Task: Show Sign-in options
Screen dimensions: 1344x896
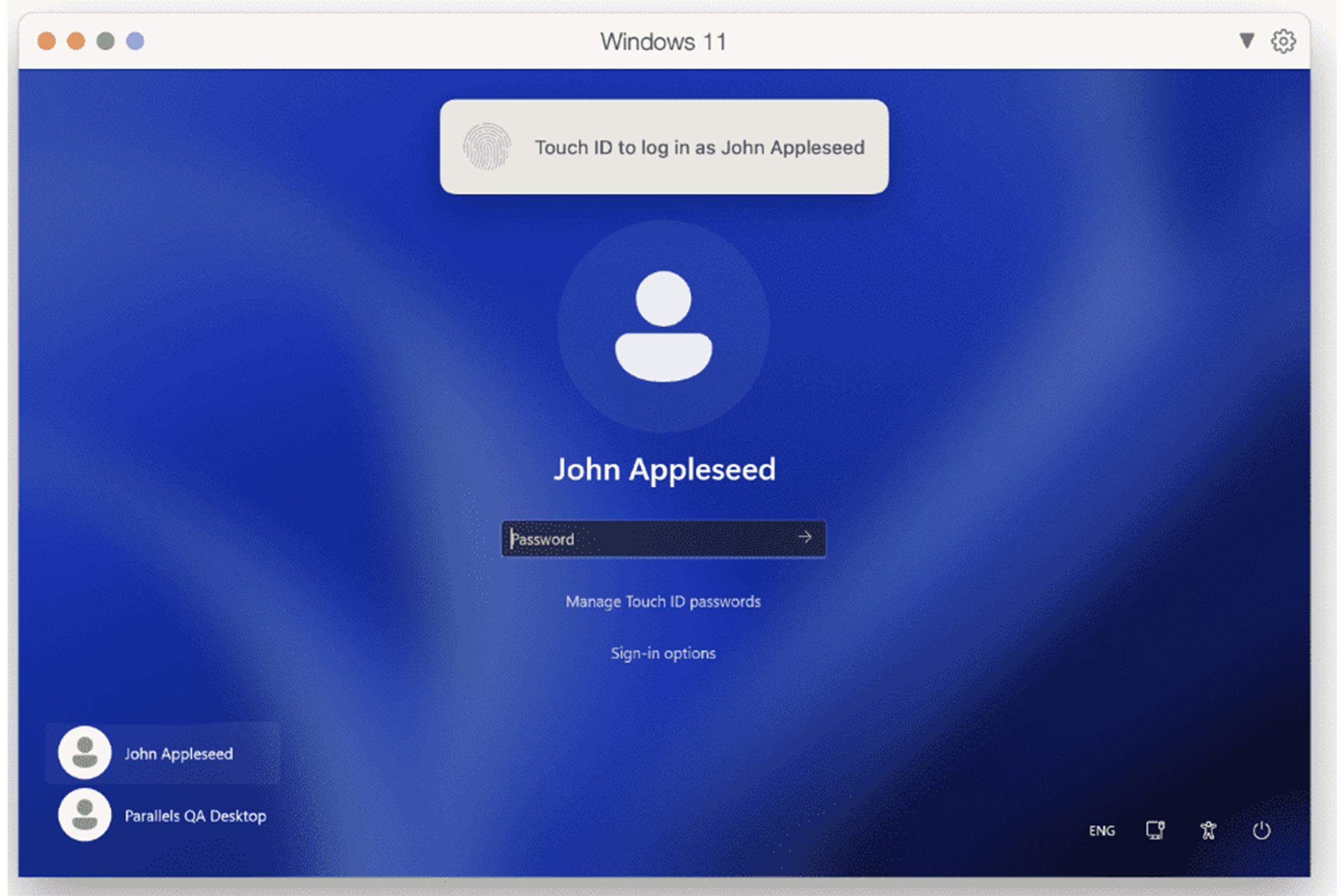Action: coord(663,653)
